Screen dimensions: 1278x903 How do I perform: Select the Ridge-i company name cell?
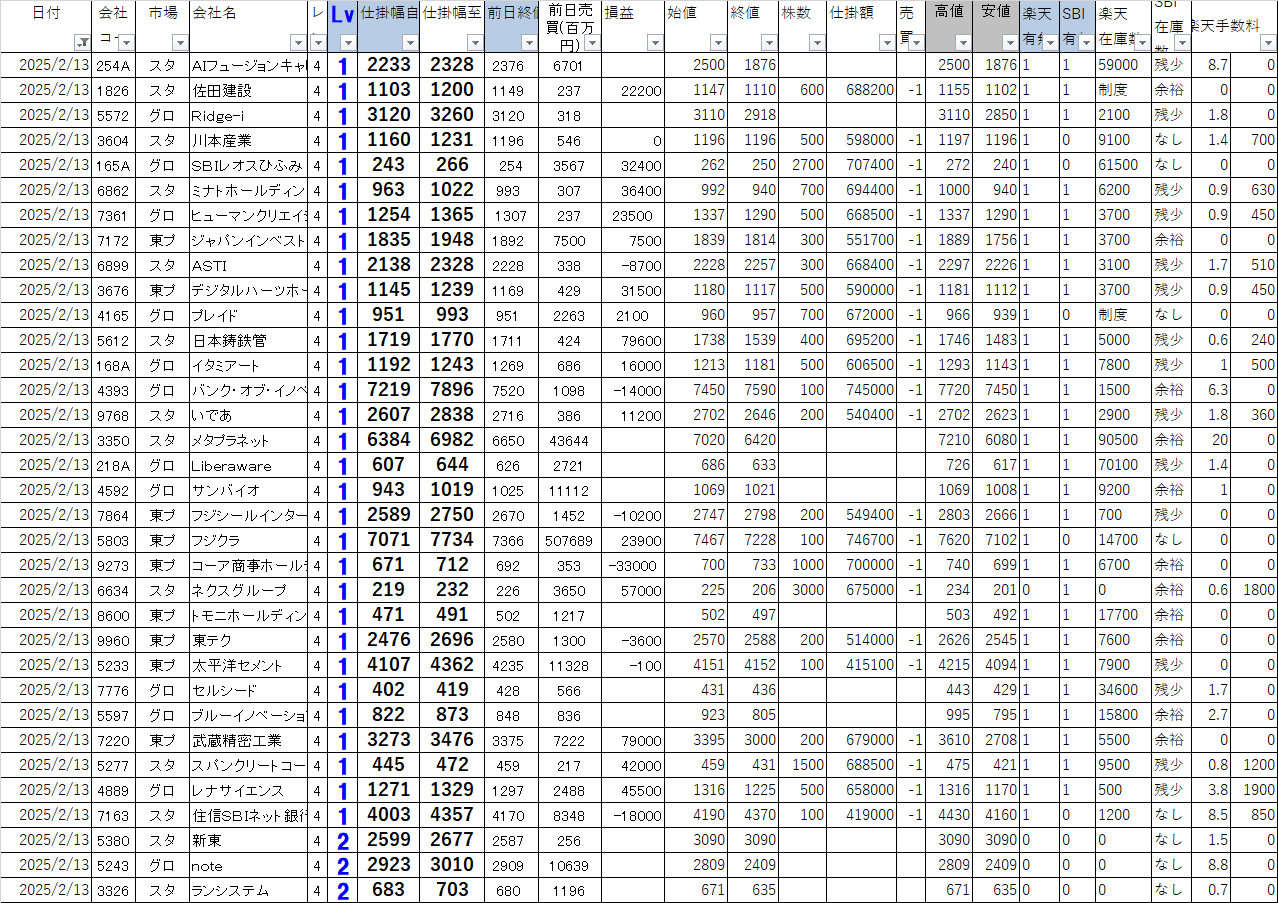pyautogui.click(x=248, y=115)
